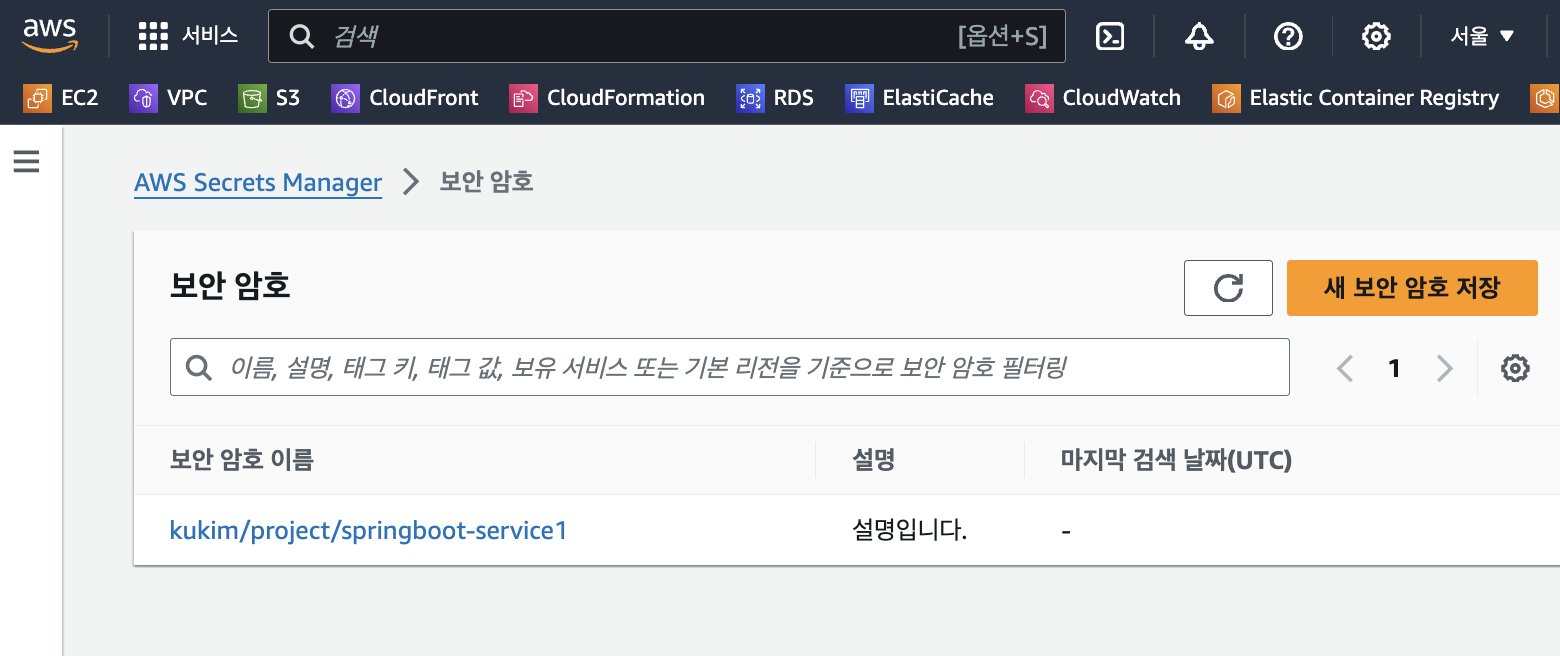Go to AWS Secrets Manager breadcrumb
Screen dimensions: 1560x656
coord(258,182)
